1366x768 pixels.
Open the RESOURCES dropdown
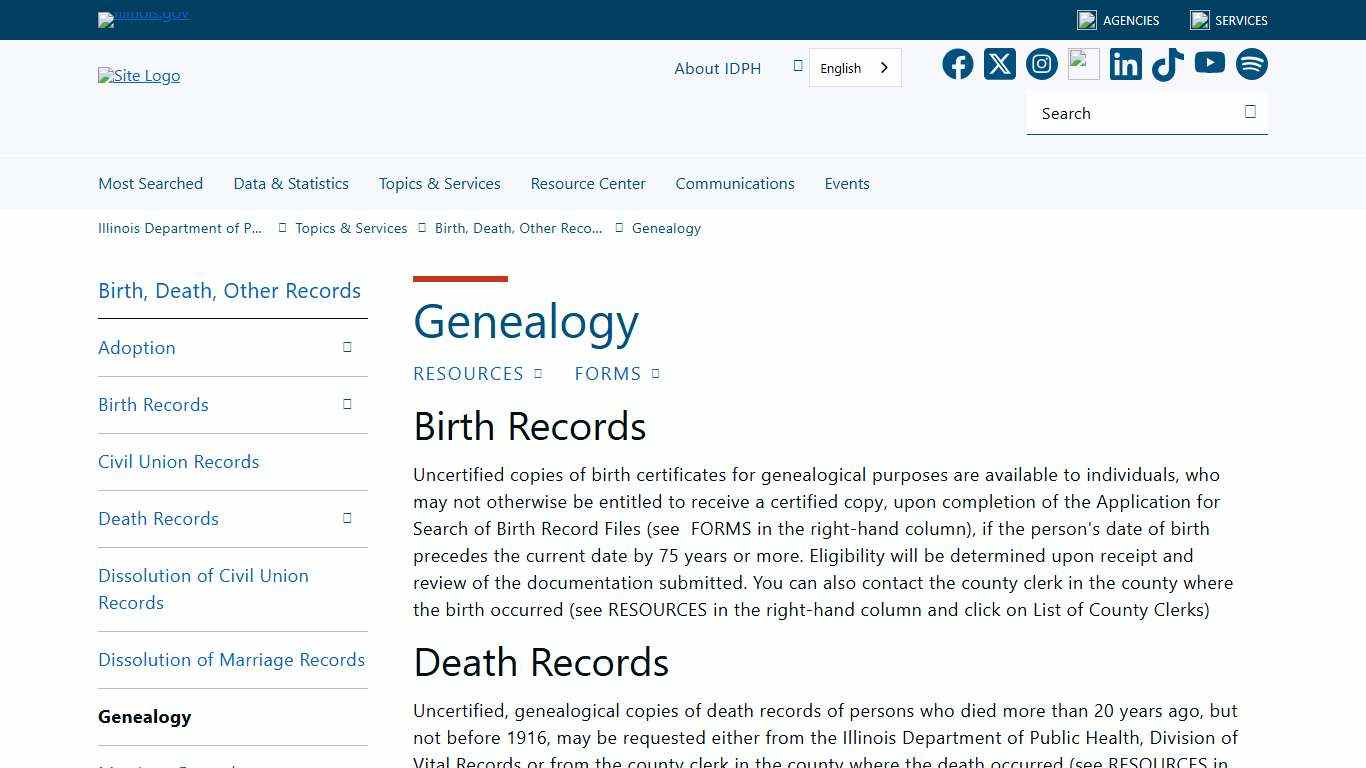coord(477,373)
